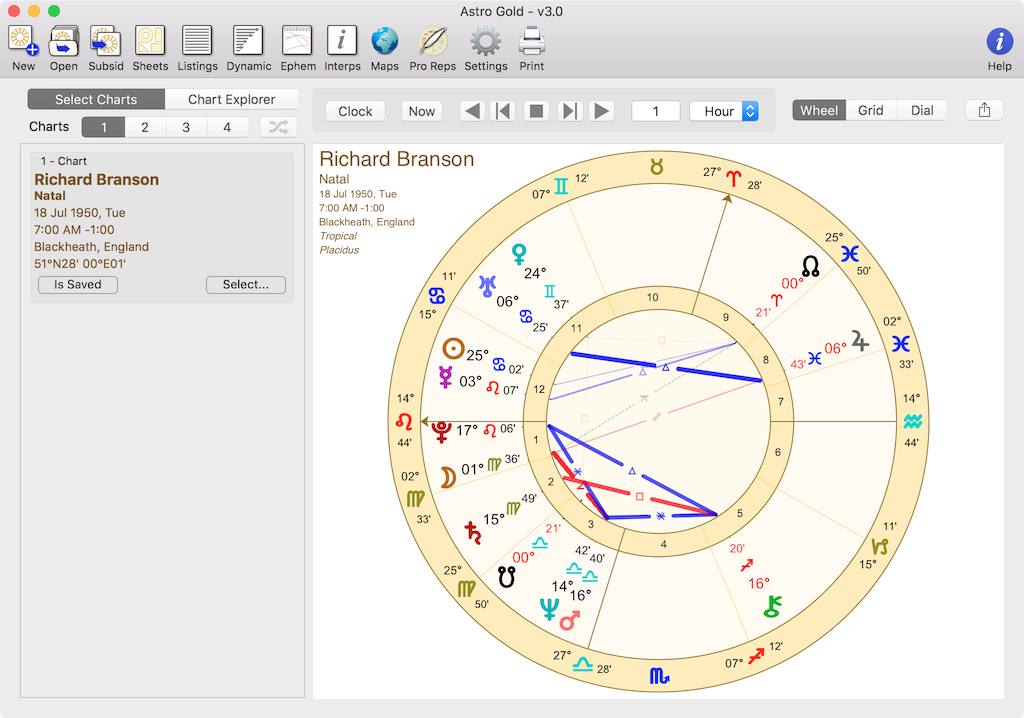This screenshot has height=718, width=1024.
Task: Switch to Chart Explorer tab
Action: pyautogui.click(x=231, y=99)
